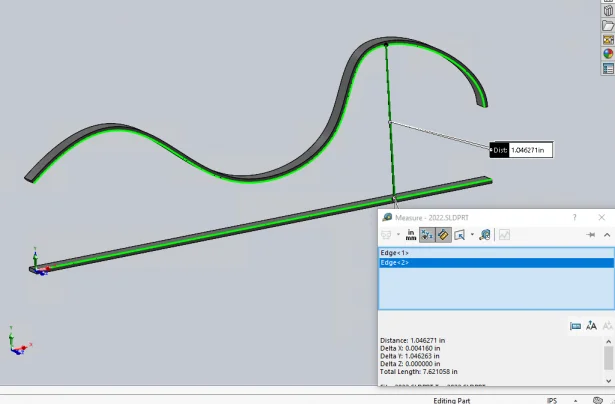The image size is (615, 404).
Task: Open Custom Properties tab in Task Pane
Action: pyautogui.click(x=608, y=69)
